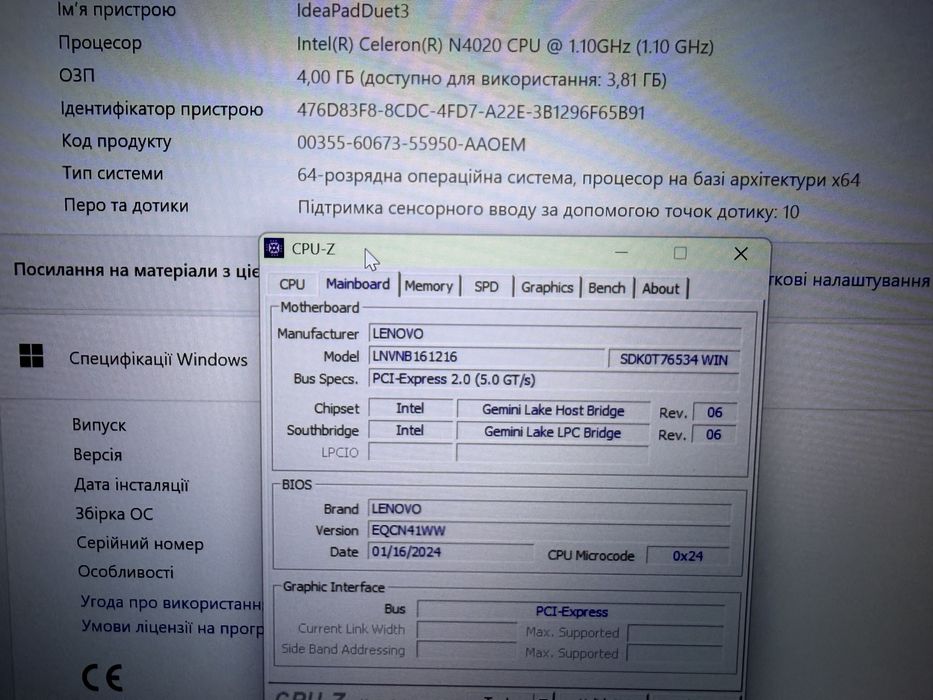
Task: Minimize the CPU-Z window
Action: pos(622,252)
